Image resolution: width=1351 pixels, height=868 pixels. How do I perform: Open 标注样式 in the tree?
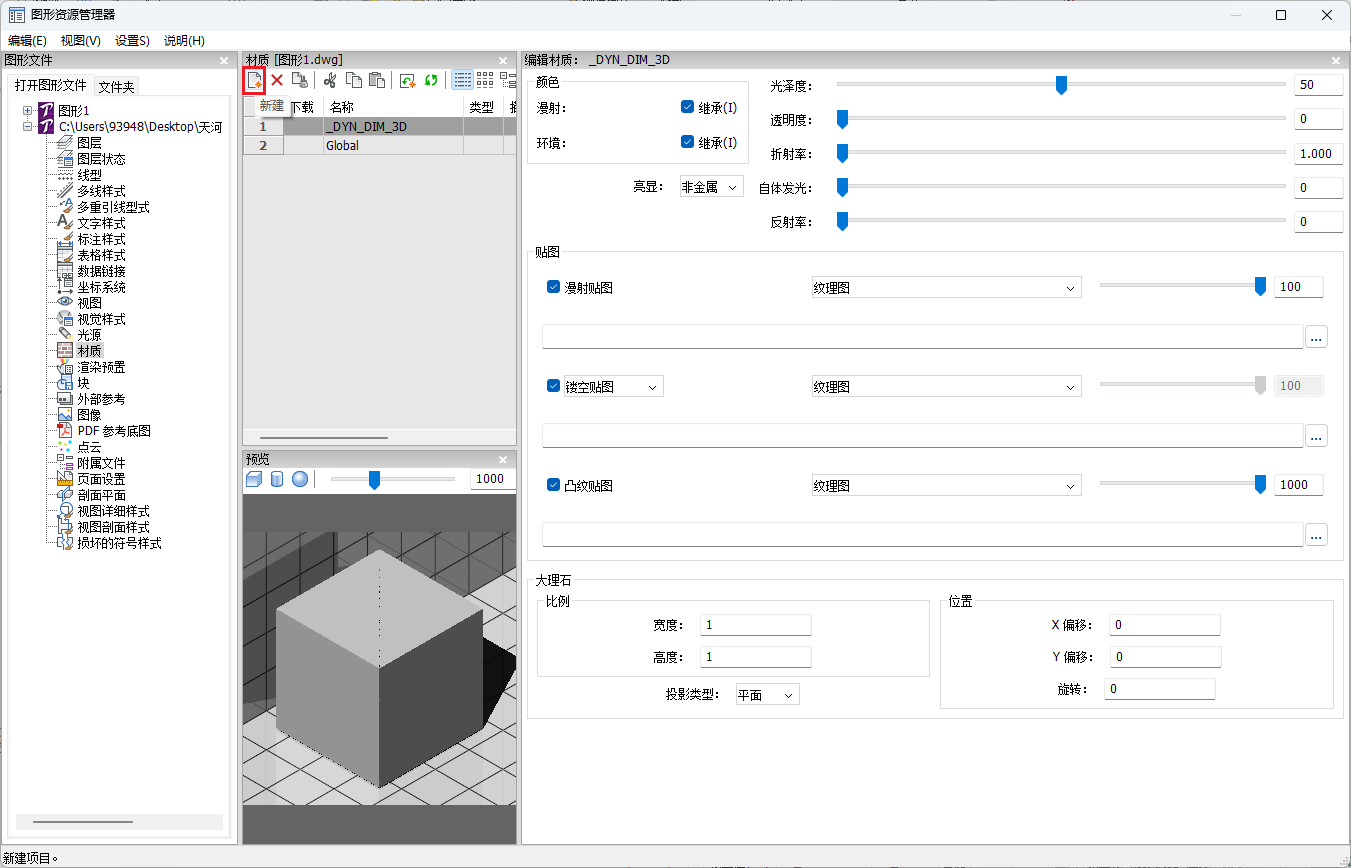click(x=101, y=239)
